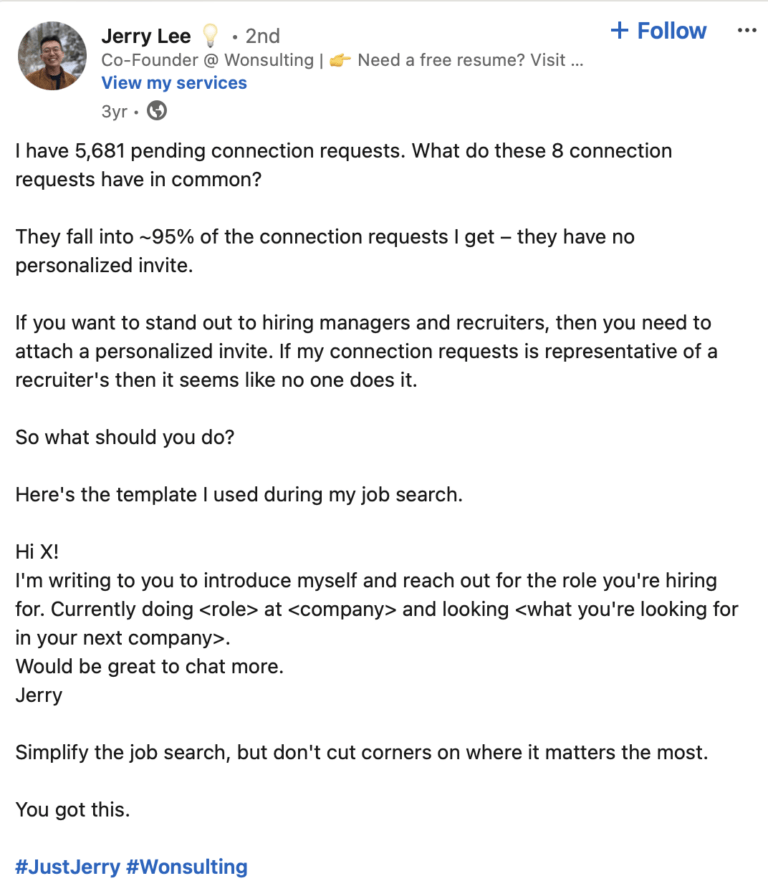This screenshot has height=891, width=768.
Task: Open the 'View my services' link
Action: [173, 82]
